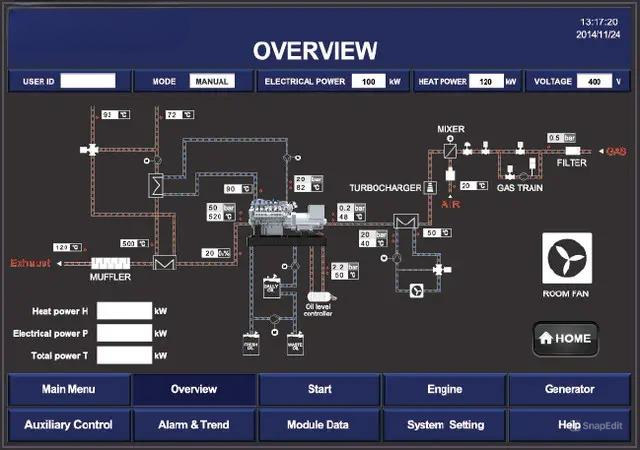Click the Room Fan icon
640x450 pixels.
567,257
